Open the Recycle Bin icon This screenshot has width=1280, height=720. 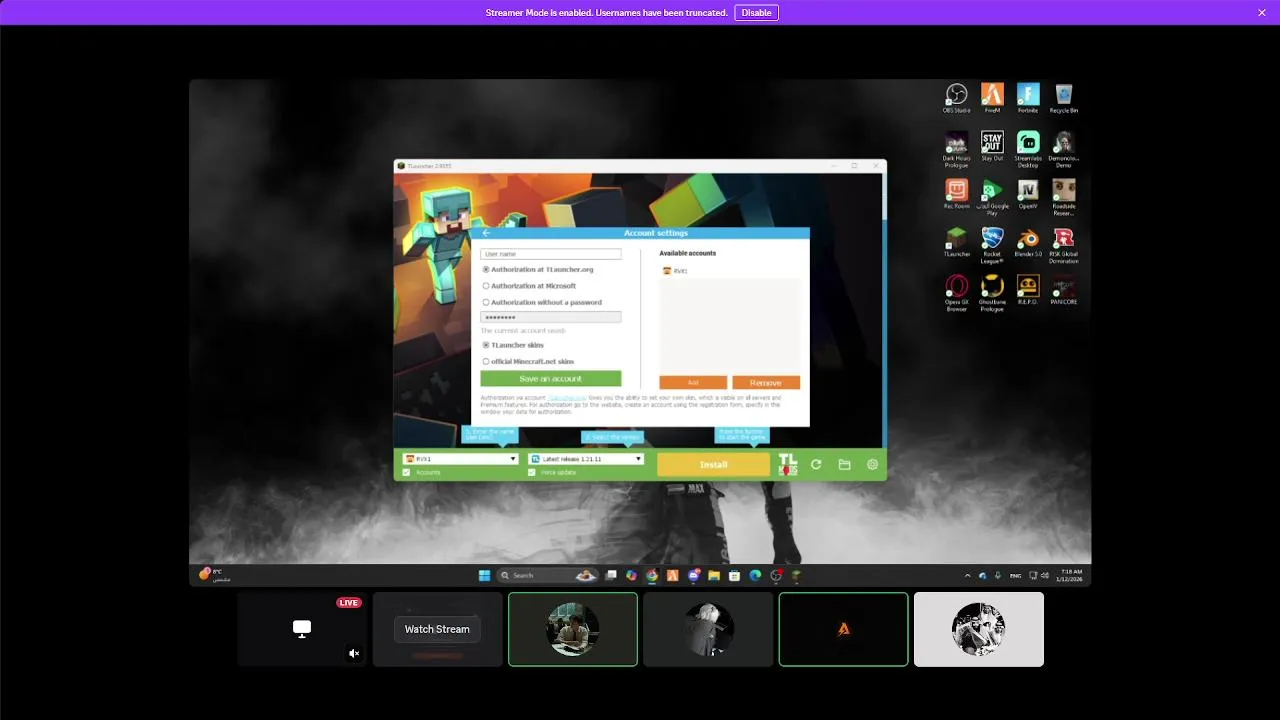coord(1064,98)
